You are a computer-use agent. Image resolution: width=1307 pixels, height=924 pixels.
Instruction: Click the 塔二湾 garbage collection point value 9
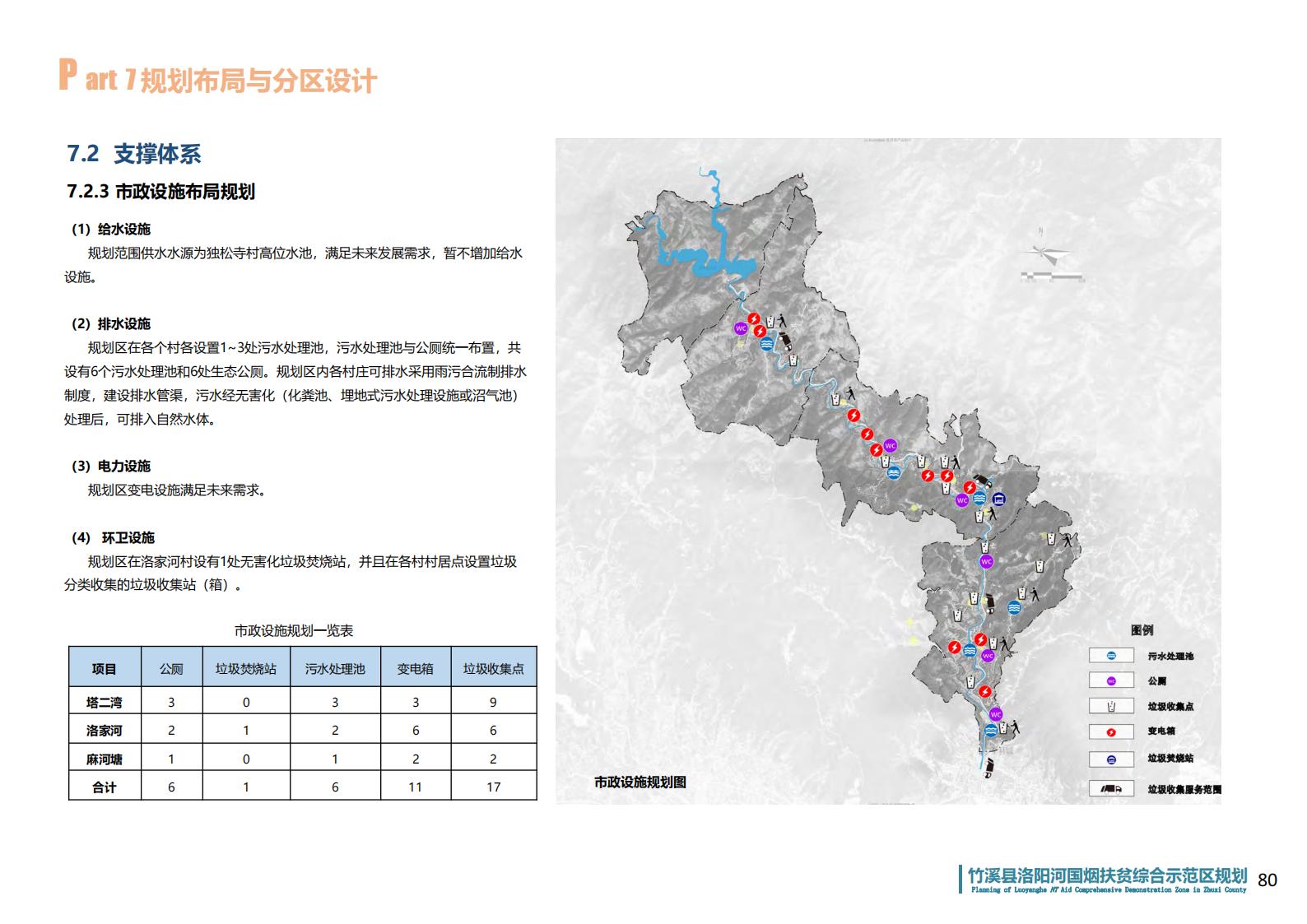pyautogui.click(x=494, y=702)
